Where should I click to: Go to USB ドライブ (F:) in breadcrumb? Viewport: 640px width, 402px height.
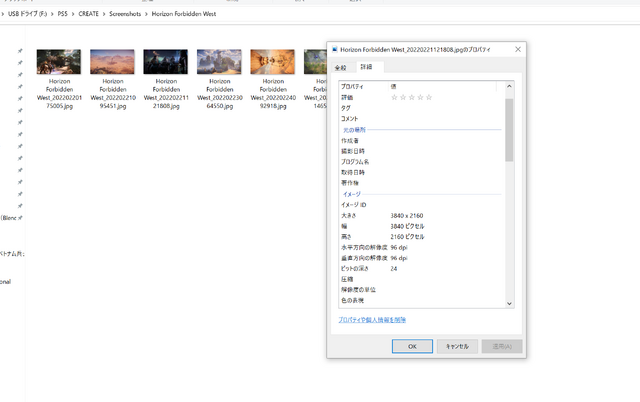(x=27, y=14)
